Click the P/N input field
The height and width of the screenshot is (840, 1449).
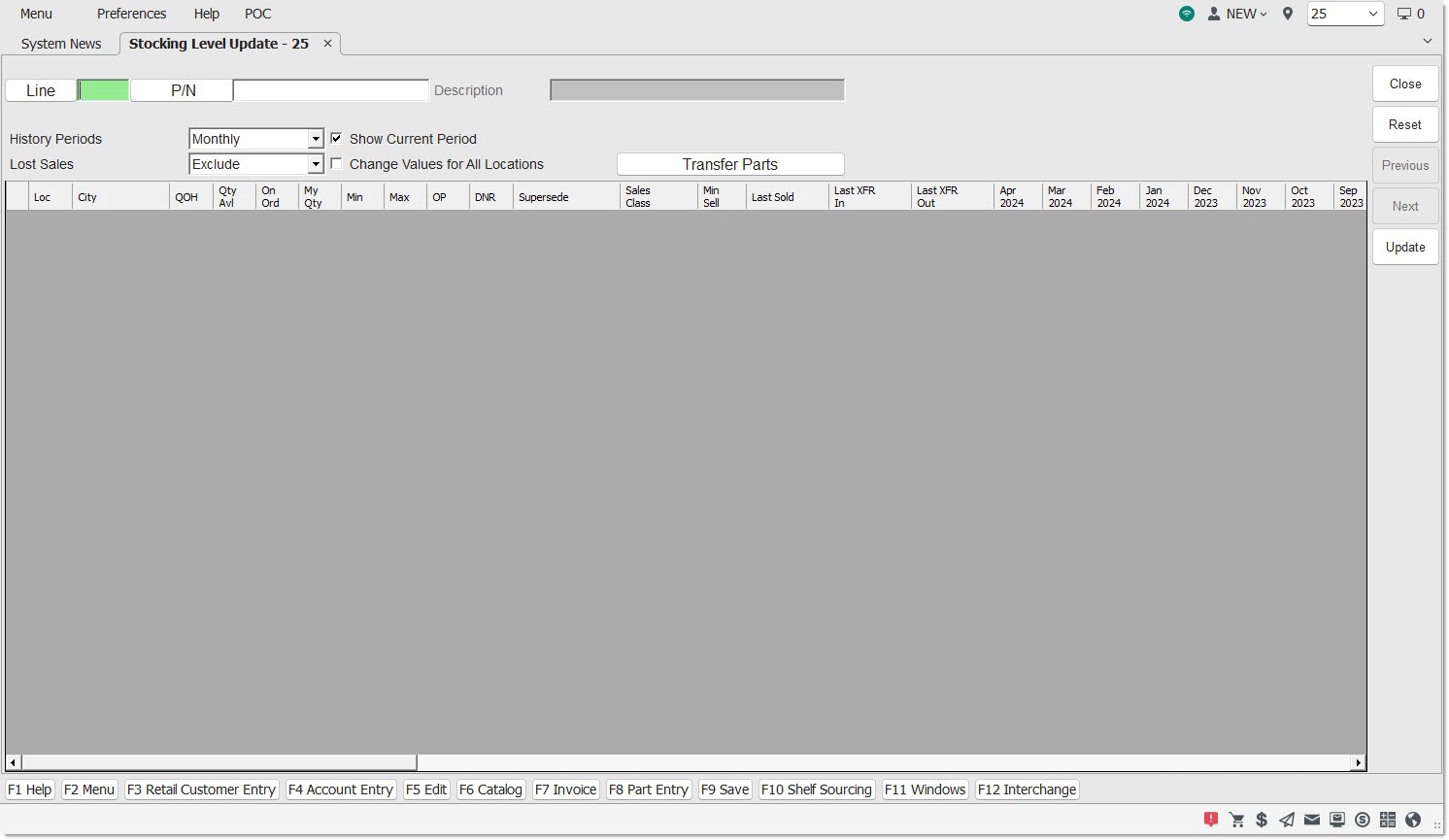click(330, 90)
